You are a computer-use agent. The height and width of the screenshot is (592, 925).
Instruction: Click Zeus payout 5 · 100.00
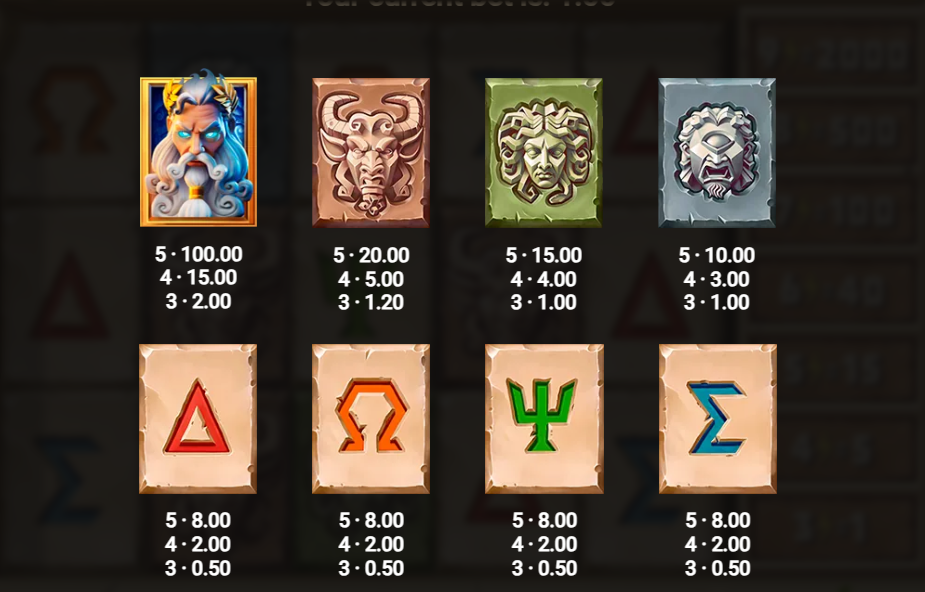click(x=198, y=254)
